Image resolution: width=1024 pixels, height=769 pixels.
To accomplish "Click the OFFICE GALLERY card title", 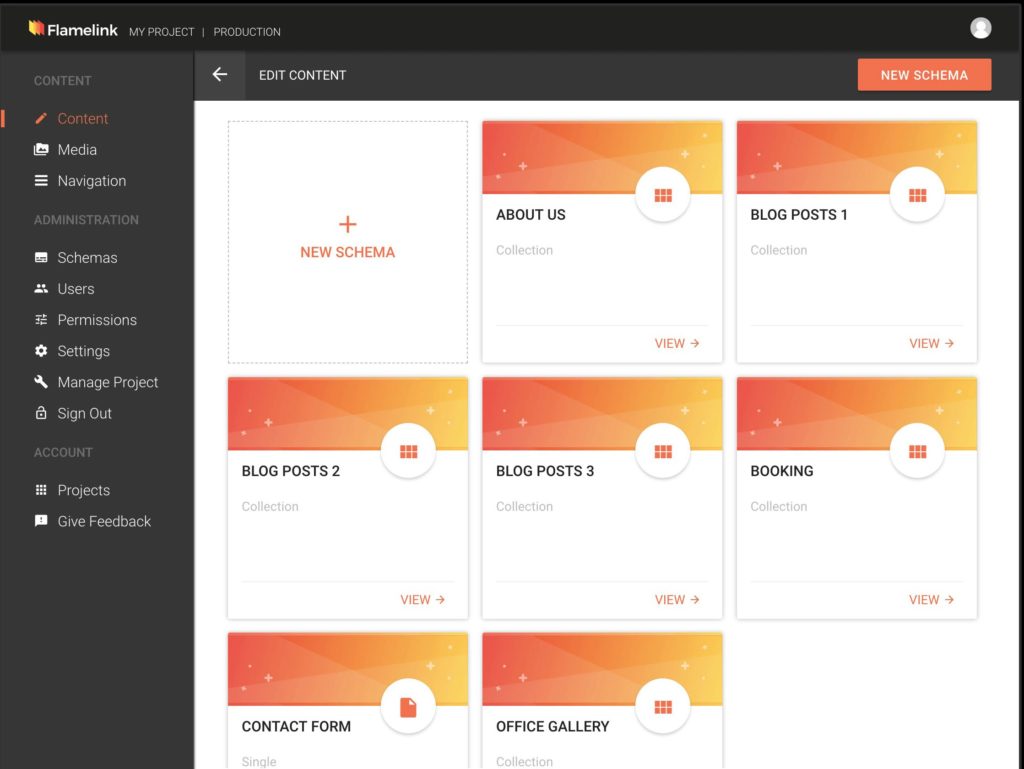I will pyautogui.click(x=552, y=727).
